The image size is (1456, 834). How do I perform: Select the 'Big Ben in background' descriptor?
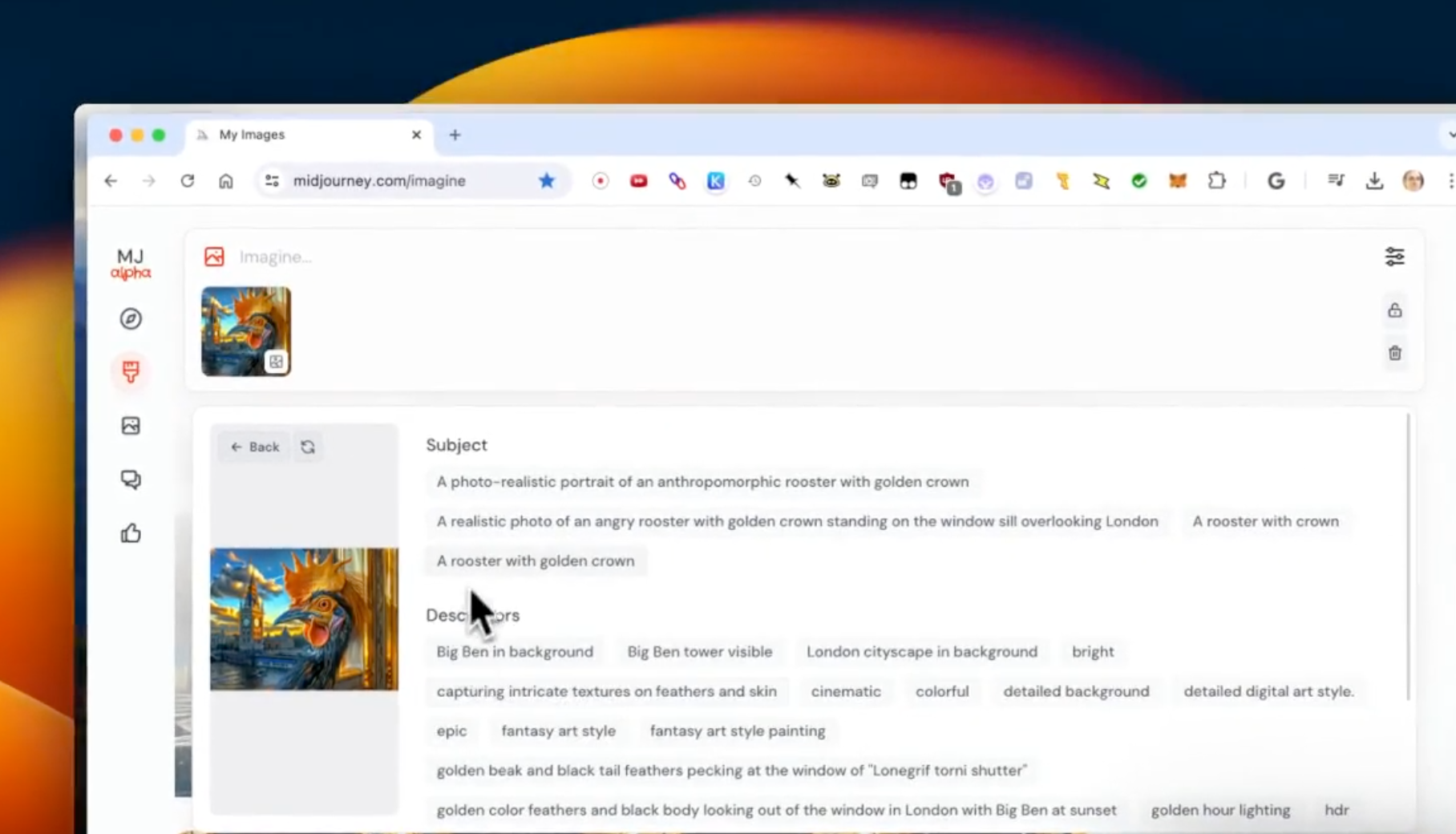[x=515, y=652]
